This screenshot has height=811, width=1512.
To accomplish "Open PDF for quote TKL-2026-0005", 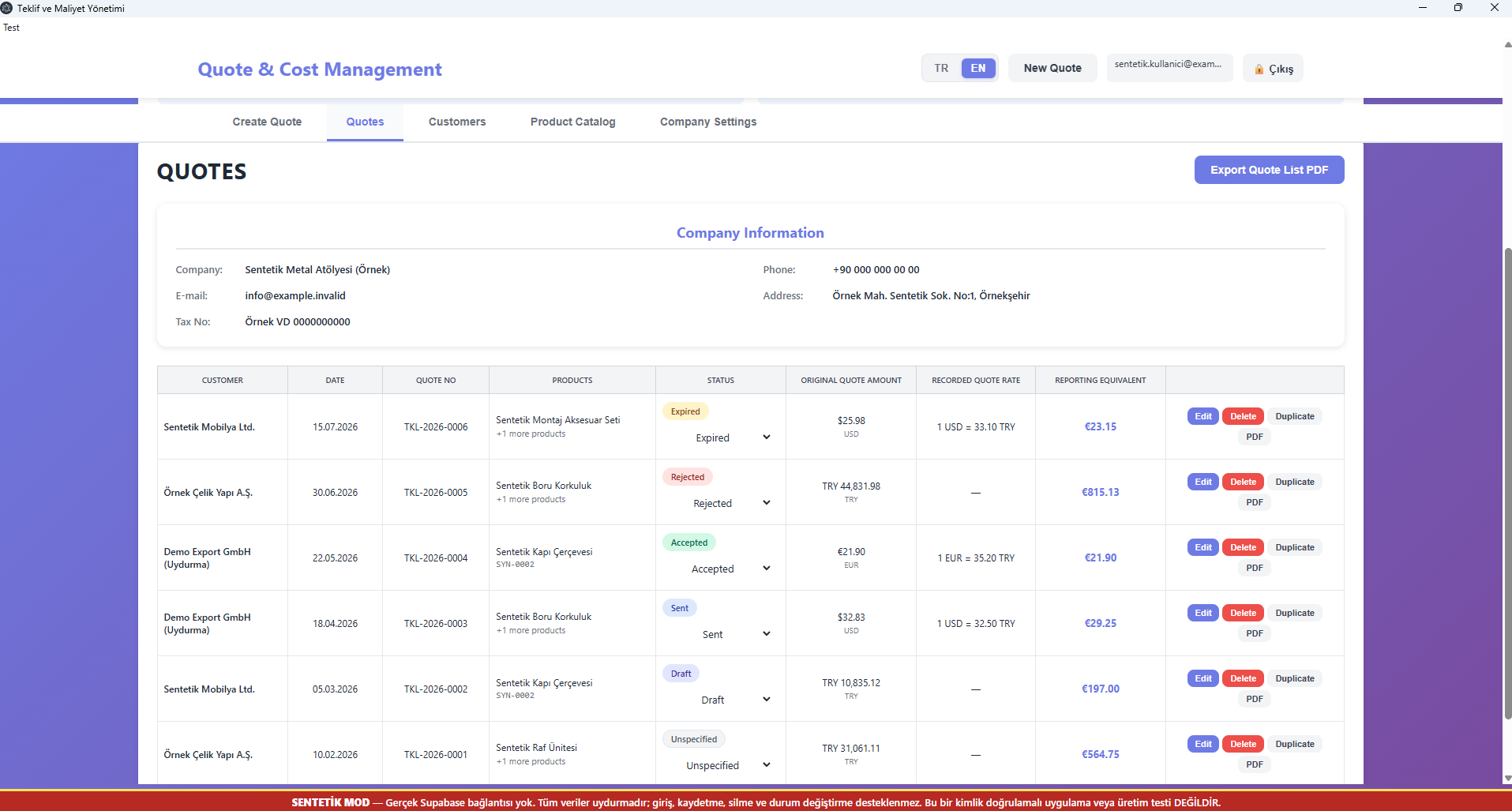I will (1255, 502).
